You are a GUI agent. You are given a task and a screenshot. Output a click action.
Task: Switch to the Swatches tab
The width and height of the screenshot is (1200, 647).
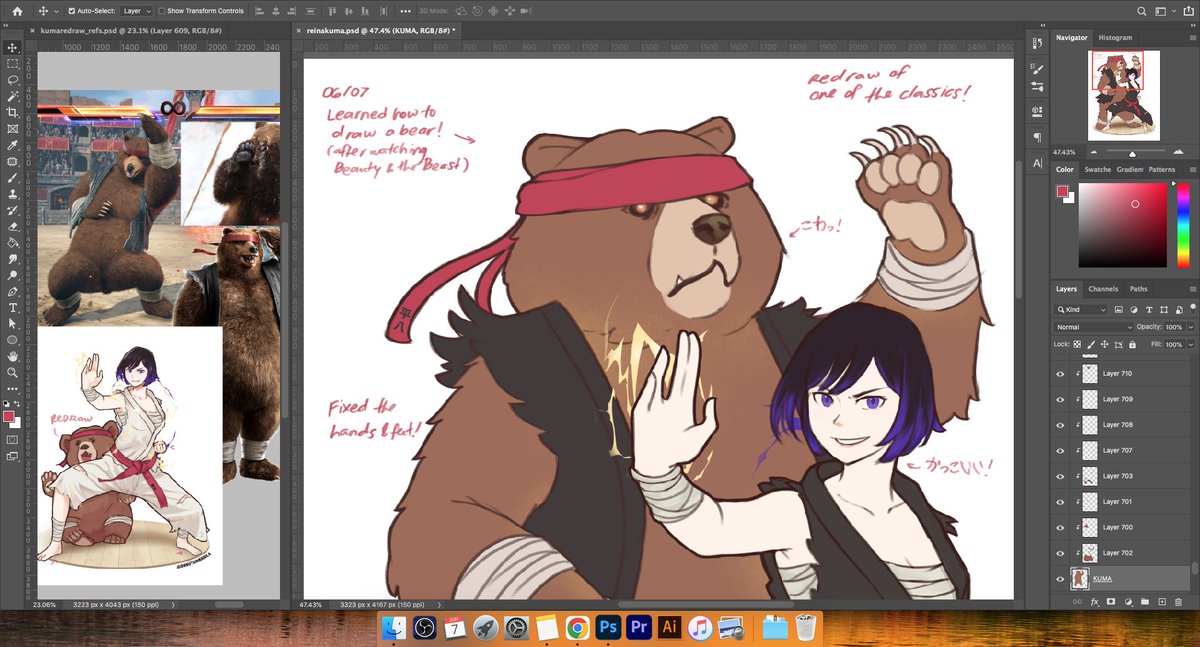1098,169
